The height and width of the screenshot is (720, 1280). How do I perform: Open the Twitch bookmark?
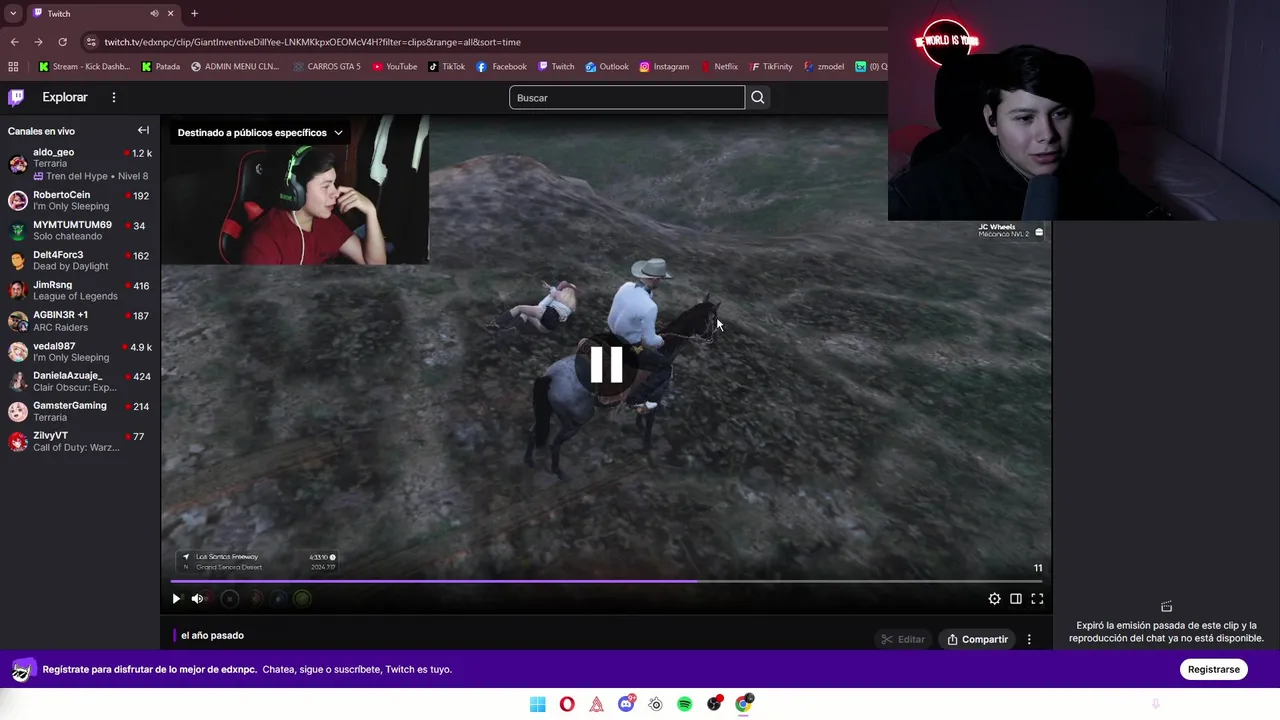[x=556, y=67]
